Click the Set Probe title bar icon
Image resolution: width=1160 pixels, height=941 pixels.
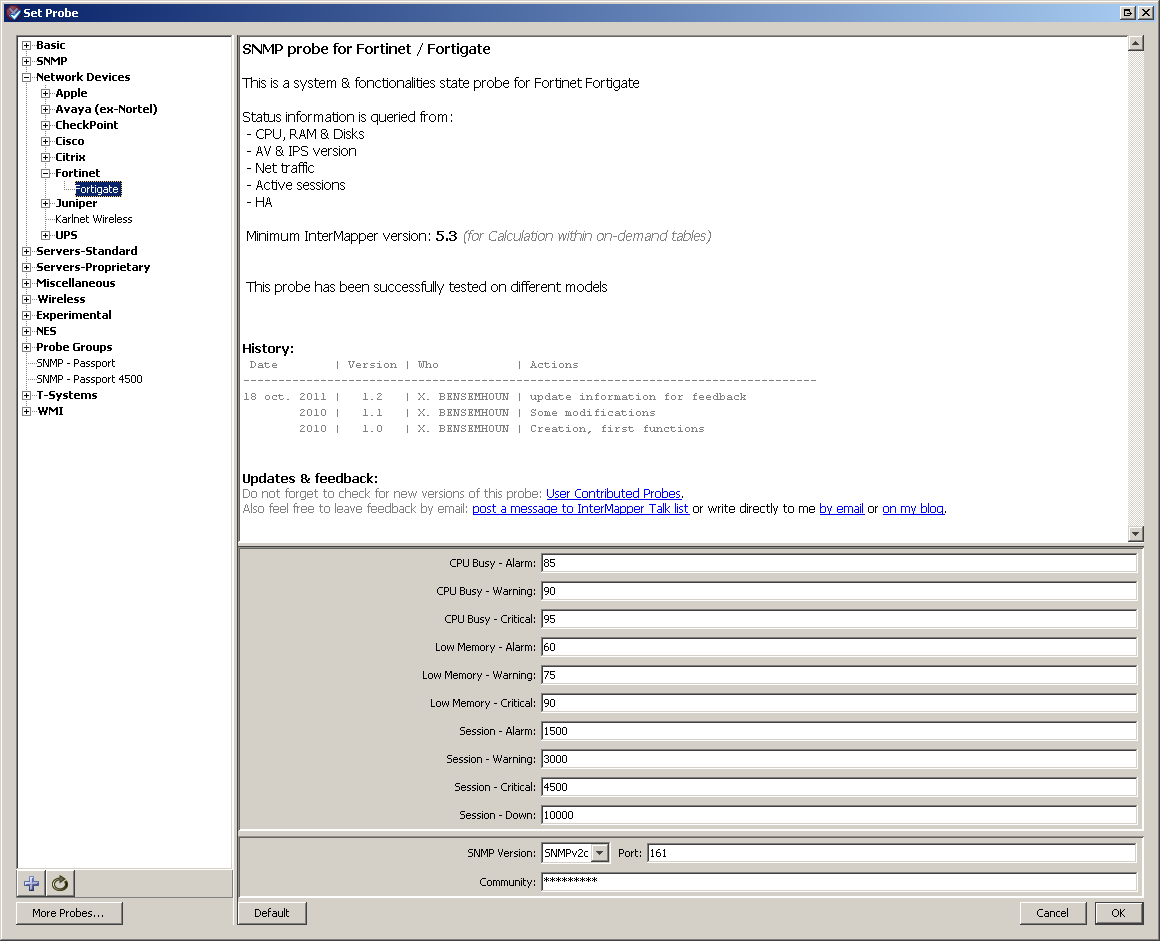pyautogui.click(x=13, y=13)
